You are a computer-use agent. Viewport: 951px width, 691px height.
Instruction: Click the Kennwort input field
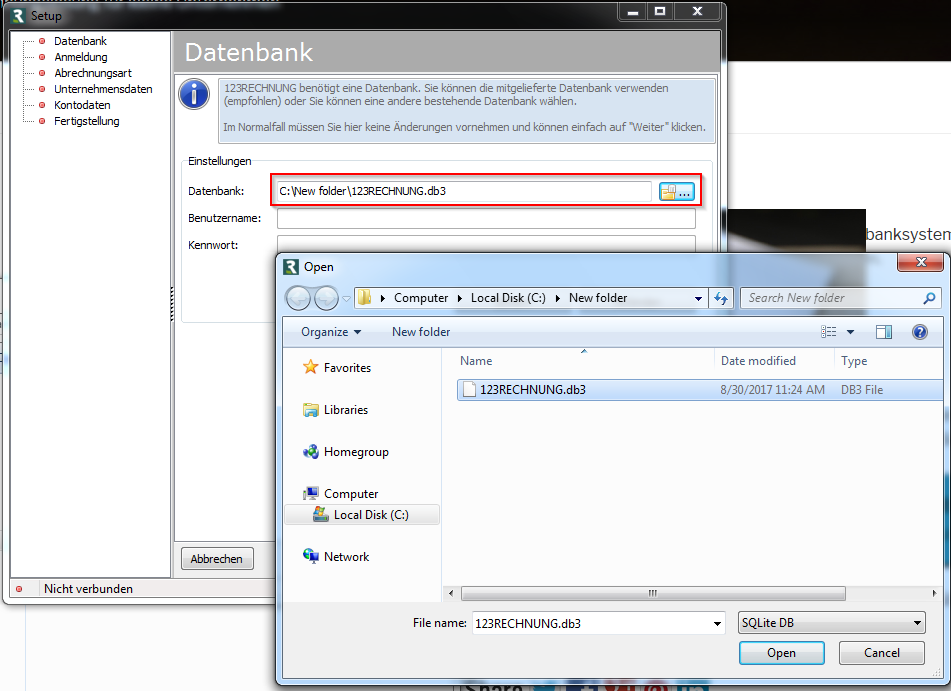486,244
